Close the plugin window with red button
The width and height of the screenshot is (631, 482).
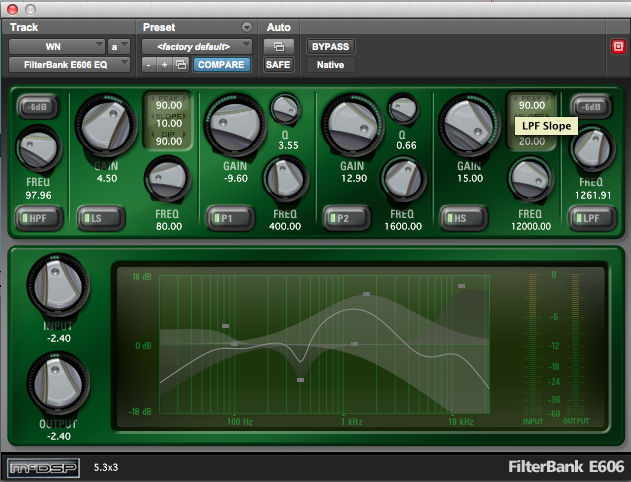12,9
